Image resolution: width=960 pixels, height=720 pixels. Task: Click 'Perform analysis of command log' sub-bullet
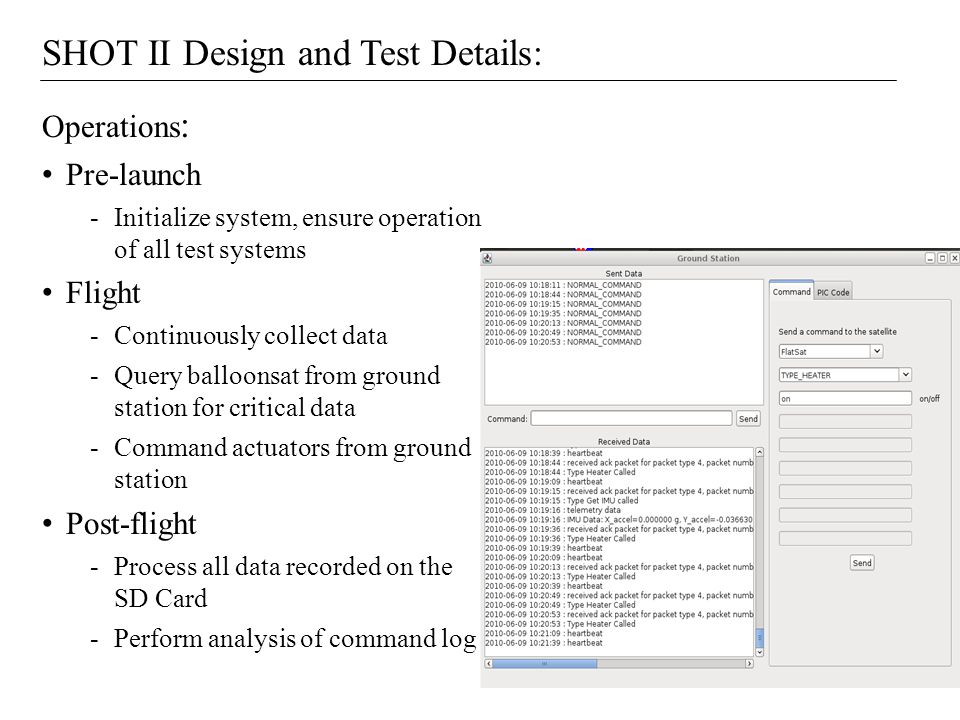[295, 639]
